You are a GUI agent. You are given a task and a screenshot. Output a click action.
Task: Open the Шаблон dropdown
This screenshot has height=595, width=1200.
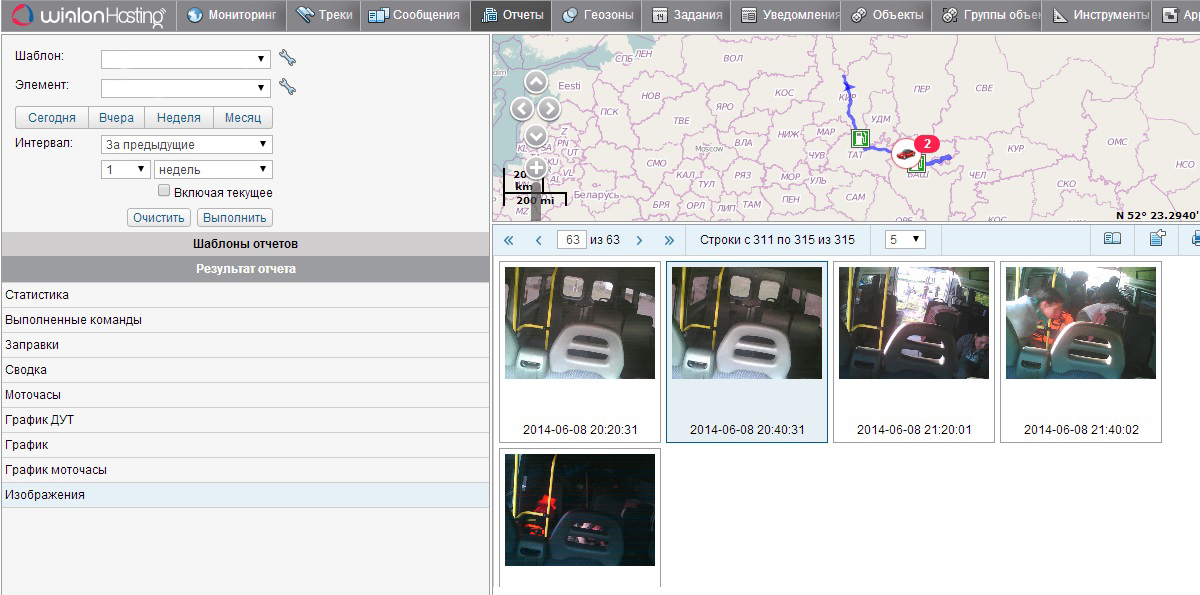coord(186,59)
